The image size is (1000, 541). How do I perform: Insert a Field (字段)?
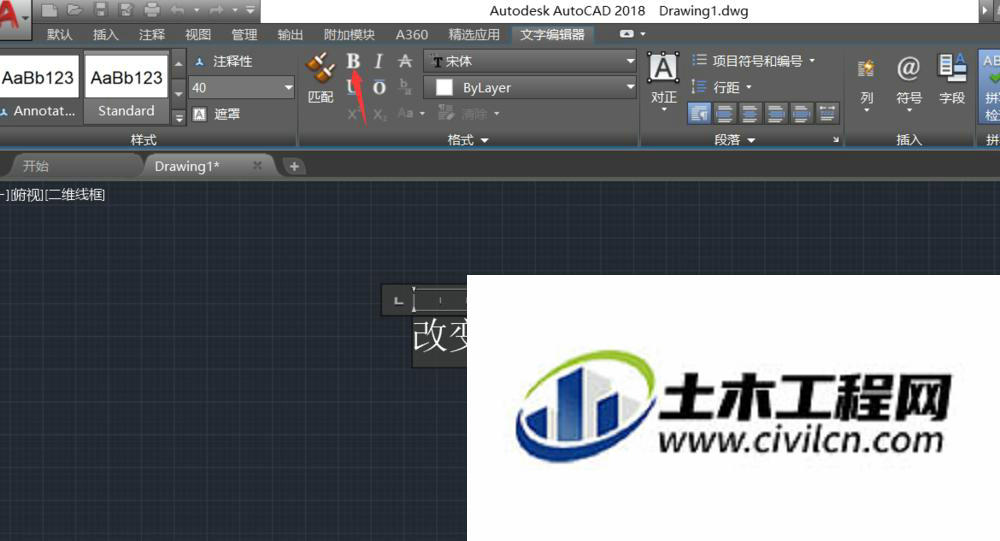[x=952, y=80]
